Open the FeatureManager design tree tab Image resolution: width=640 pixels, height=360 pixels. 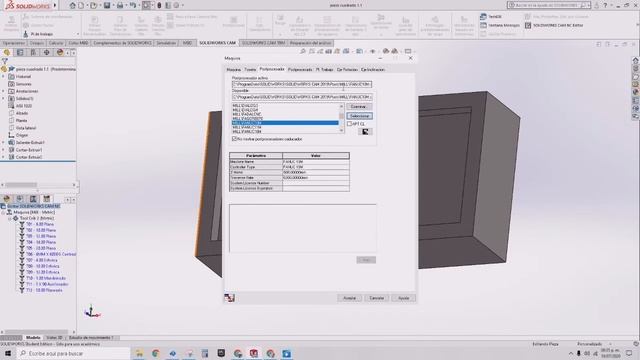(x=7, y=52)
